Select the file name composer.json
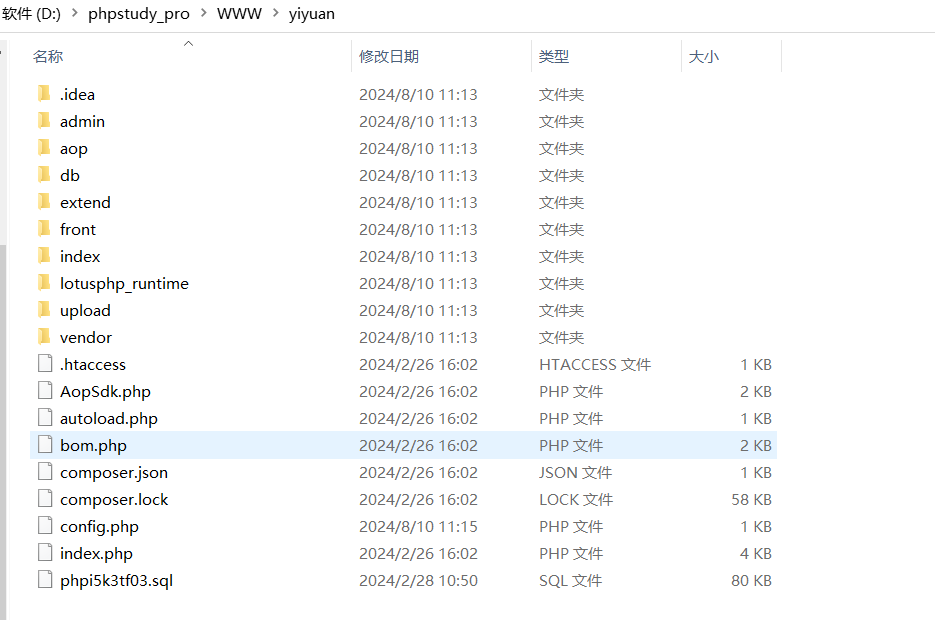 pos(114,473)
